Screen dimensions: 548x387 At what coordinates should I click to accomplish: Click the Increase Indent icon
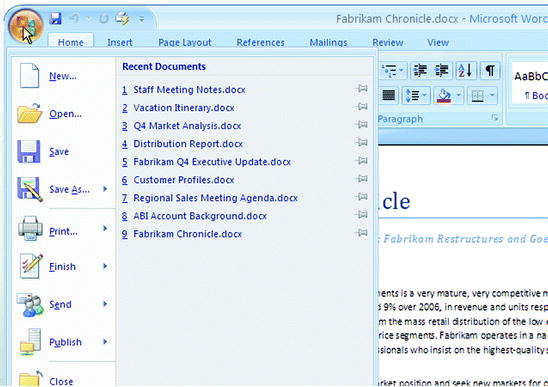(x=442, y=71)
